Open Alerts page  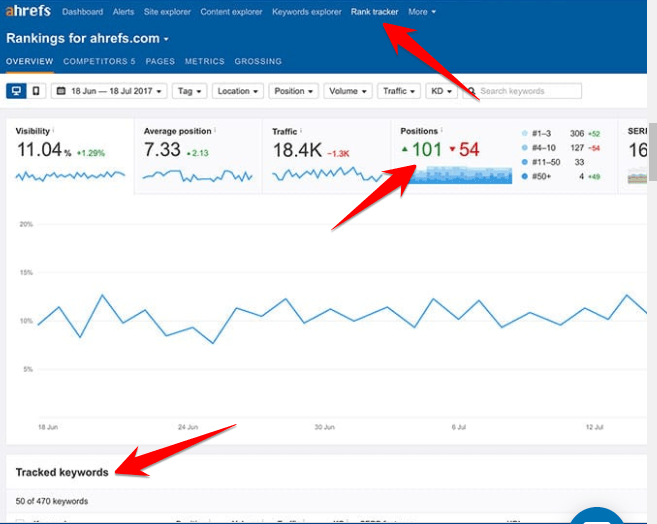tap(123, 12)
